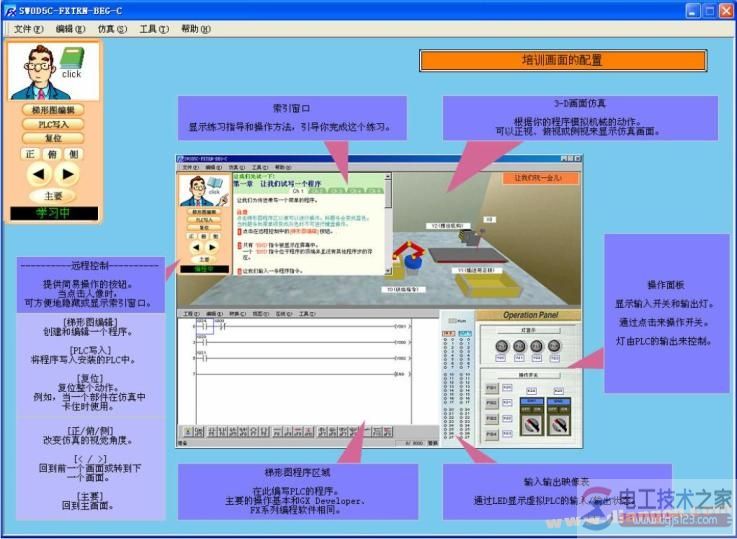Click the Operation Panel title in example screenshot
Screen dimensions: 737x539
(x=530, y=315)
